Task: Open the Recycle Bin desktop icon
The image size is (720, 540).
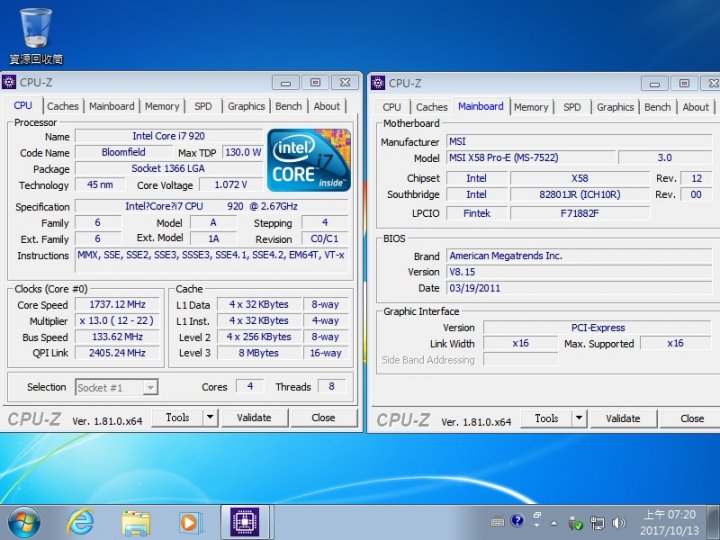Action: click(36, 35)
